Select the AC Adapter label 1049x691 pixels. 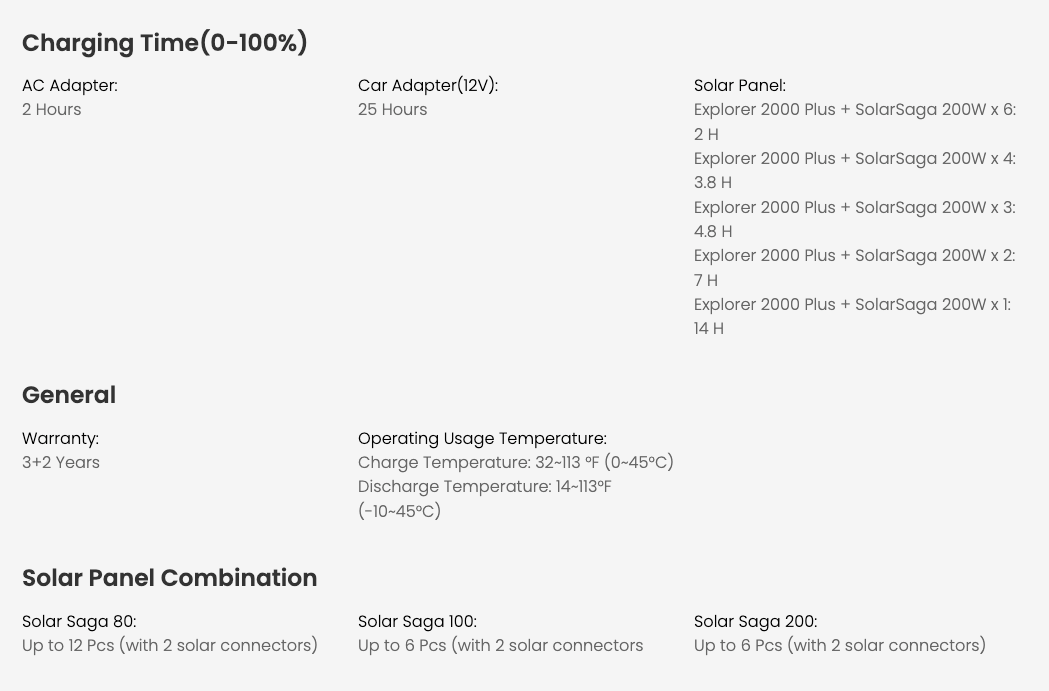pos(70,86)
